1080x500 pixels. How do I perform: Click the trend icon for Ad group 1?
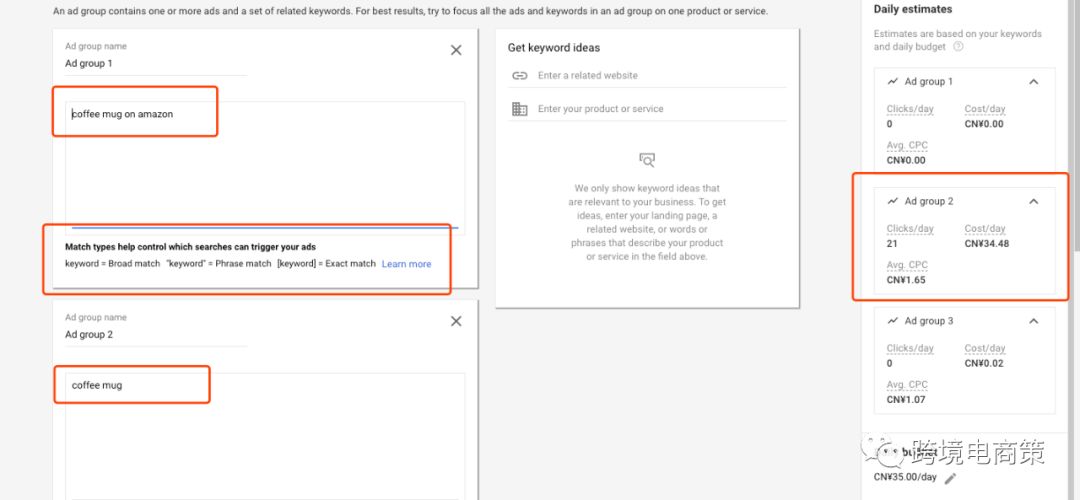(893, 81)
